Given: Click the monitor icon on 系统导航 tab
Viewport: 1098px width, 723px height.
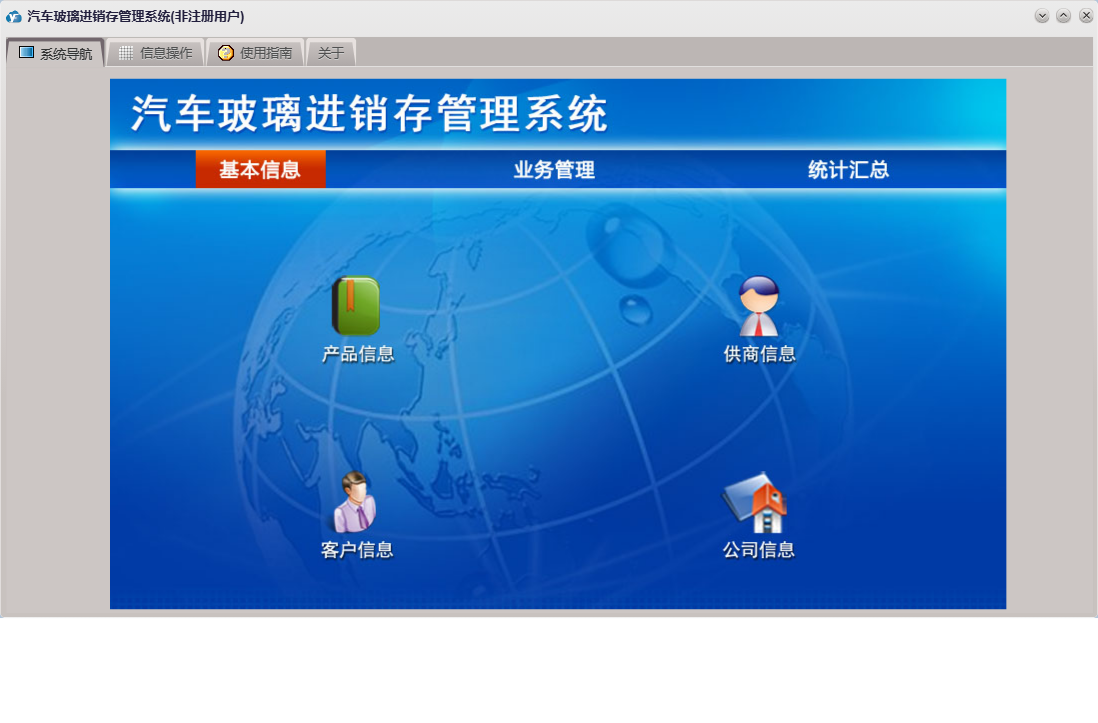Looking at the screenshot, I should pos(27,53).
